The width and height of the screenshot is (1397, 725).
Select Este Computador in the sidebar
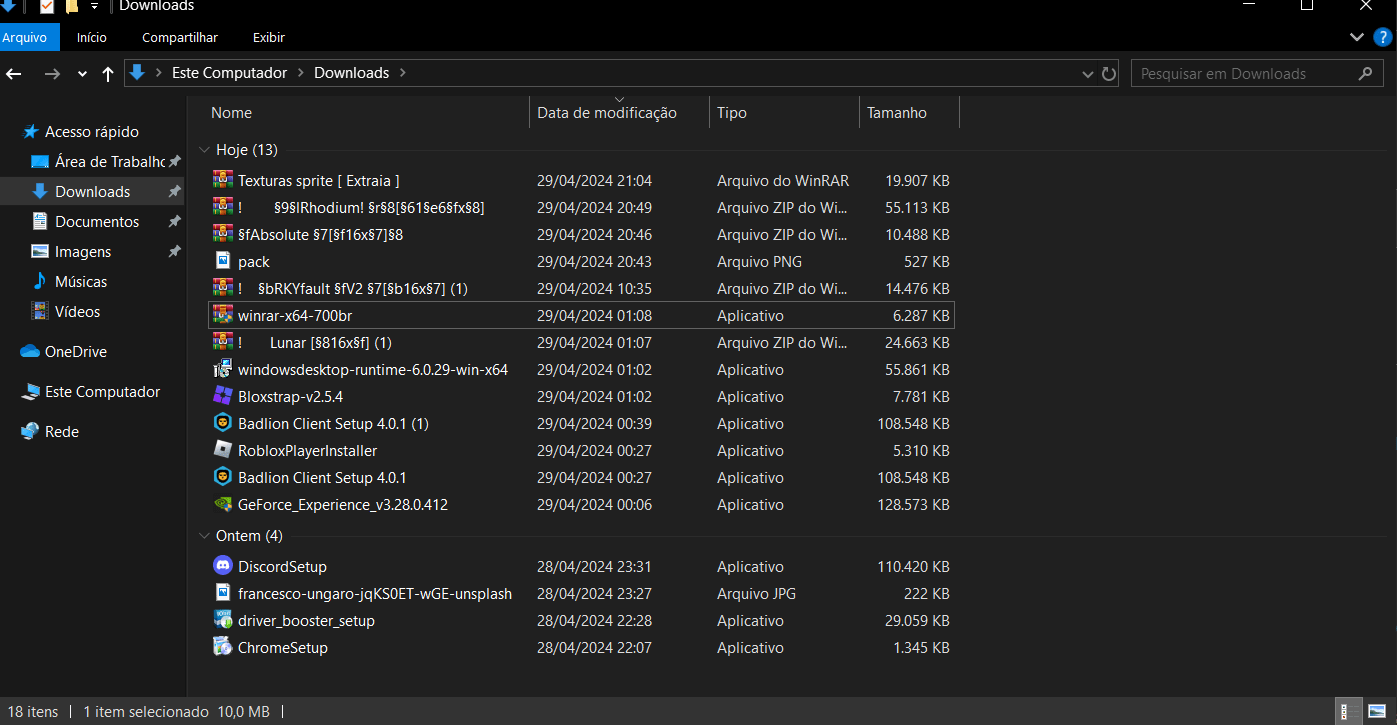point(102,392)
